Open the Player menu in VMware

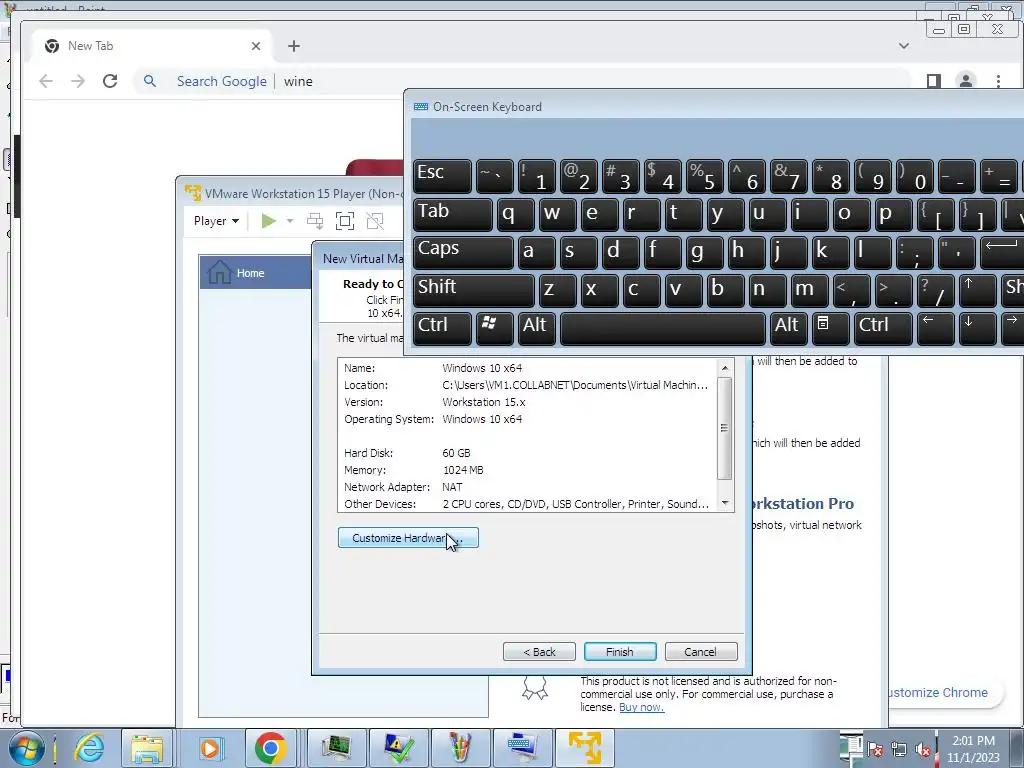point(216,221)
